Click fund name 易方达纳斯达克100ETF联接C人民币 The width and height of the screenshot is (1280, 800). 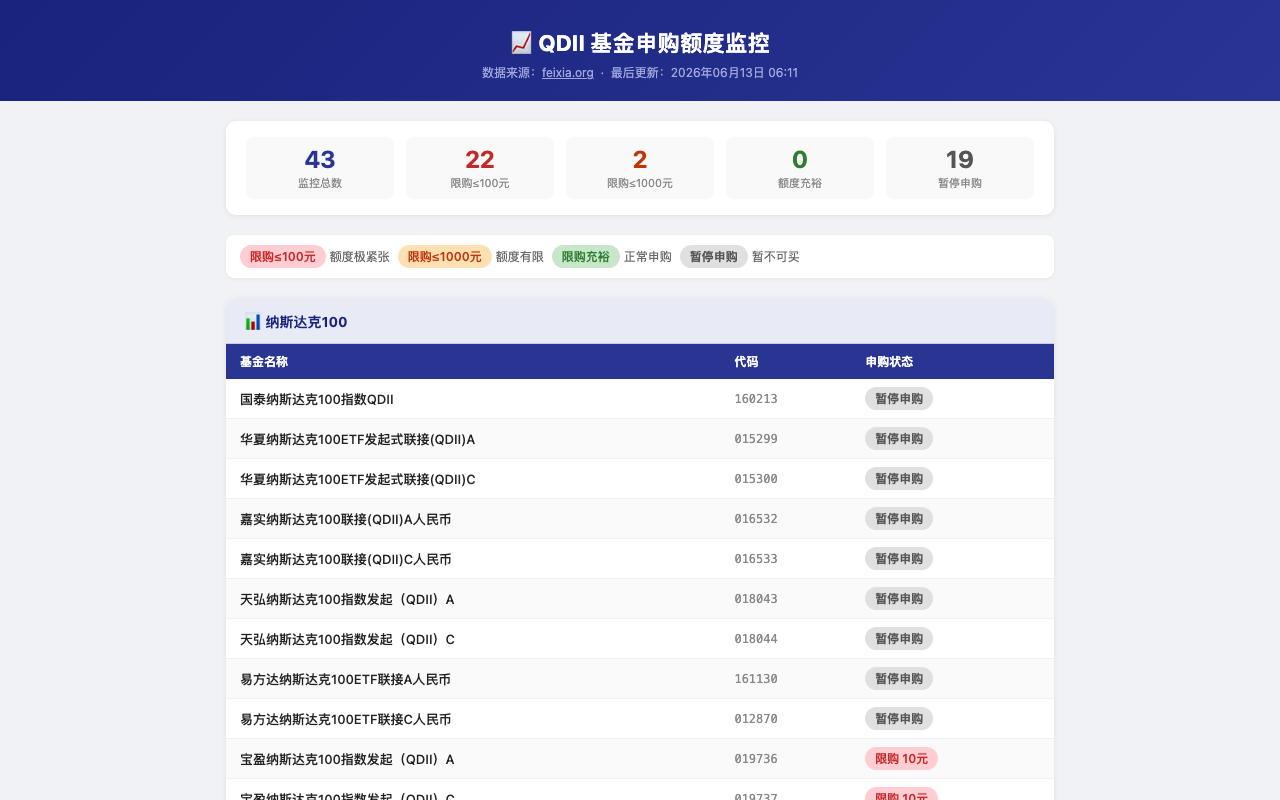click(346, 719)
